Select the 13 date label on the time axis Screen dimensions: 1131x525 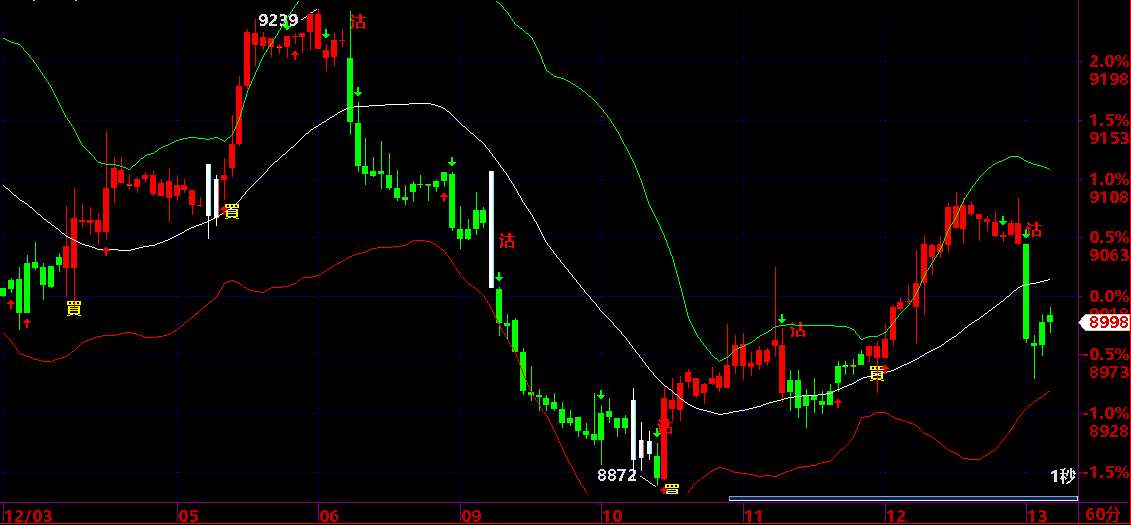click(1037, 516)
